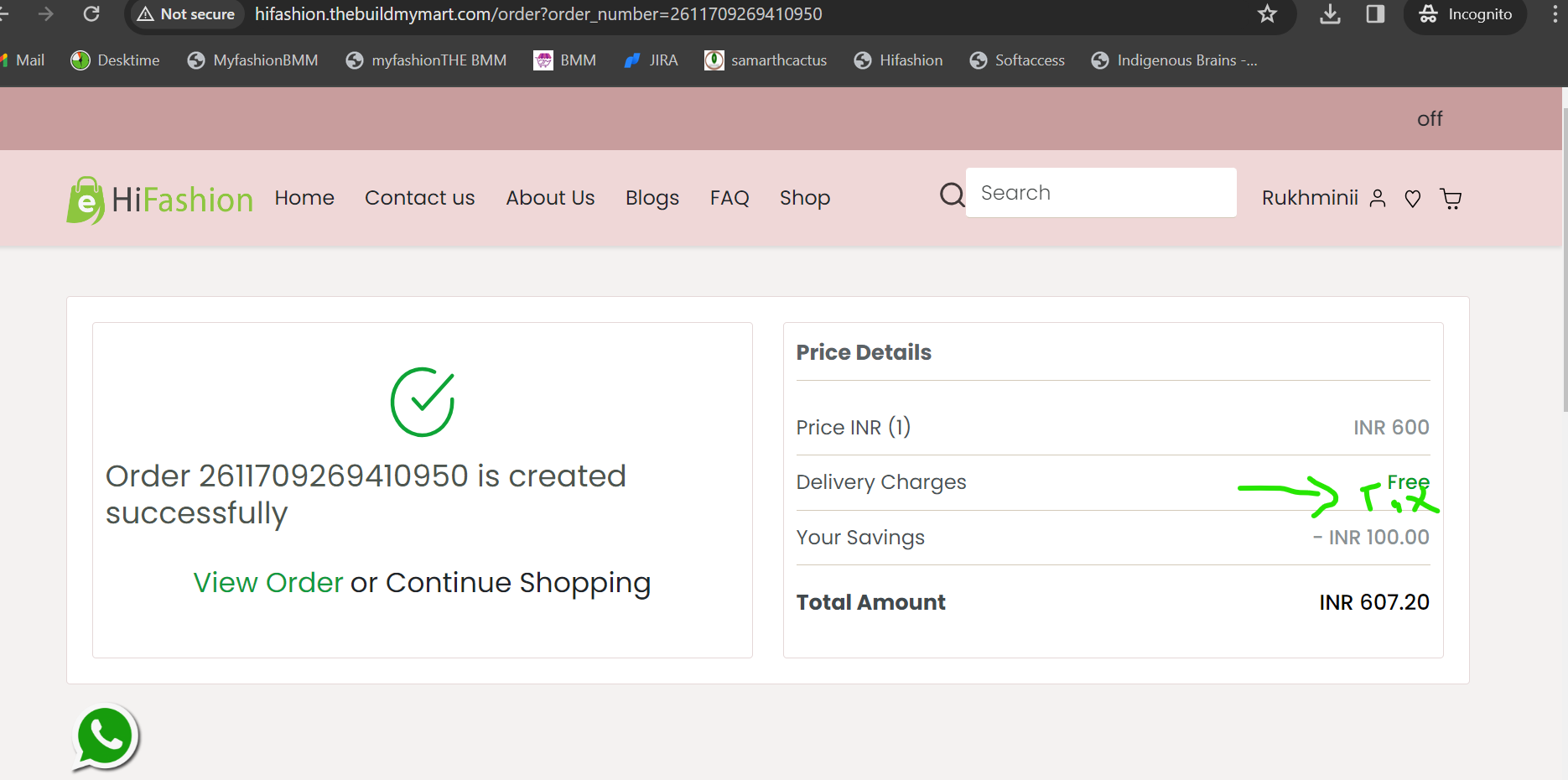
Task: Go forward with the browser forward arrow
Action: 45,14
